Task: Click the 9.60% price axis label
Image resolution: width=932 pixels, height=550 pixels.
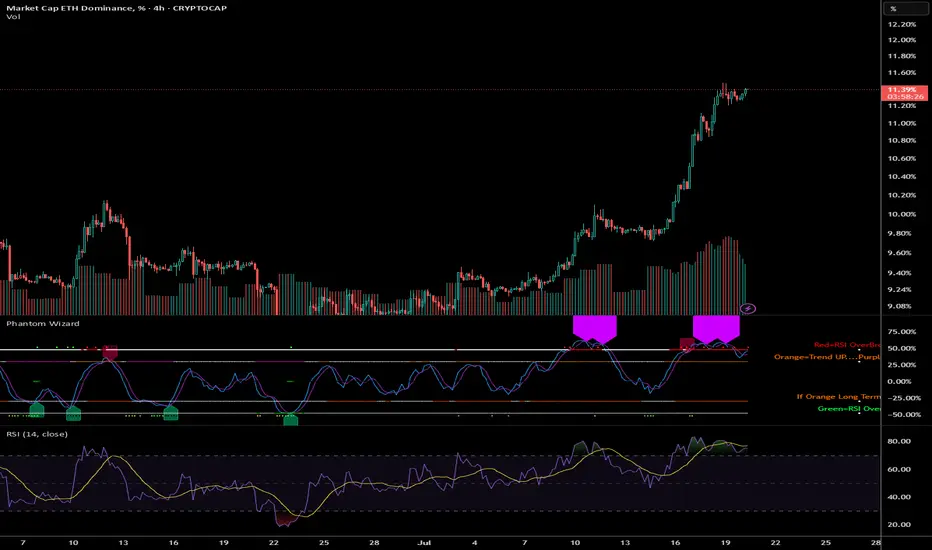Action: [x=900, y=253]
